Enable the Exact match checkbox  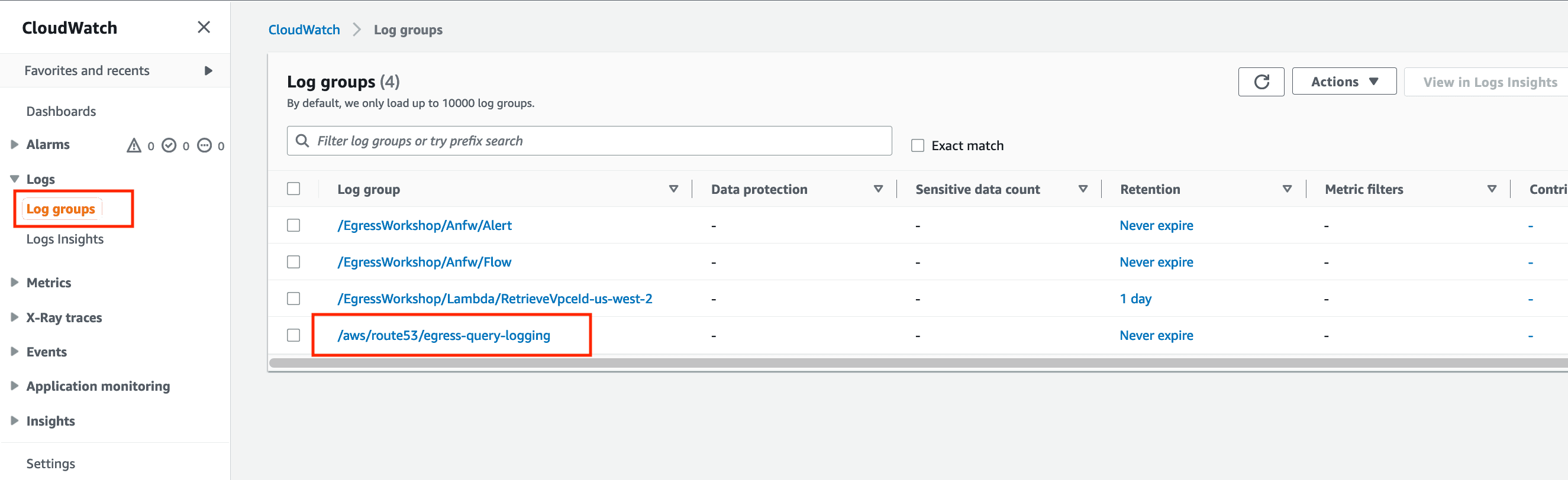tap(917, 145)
